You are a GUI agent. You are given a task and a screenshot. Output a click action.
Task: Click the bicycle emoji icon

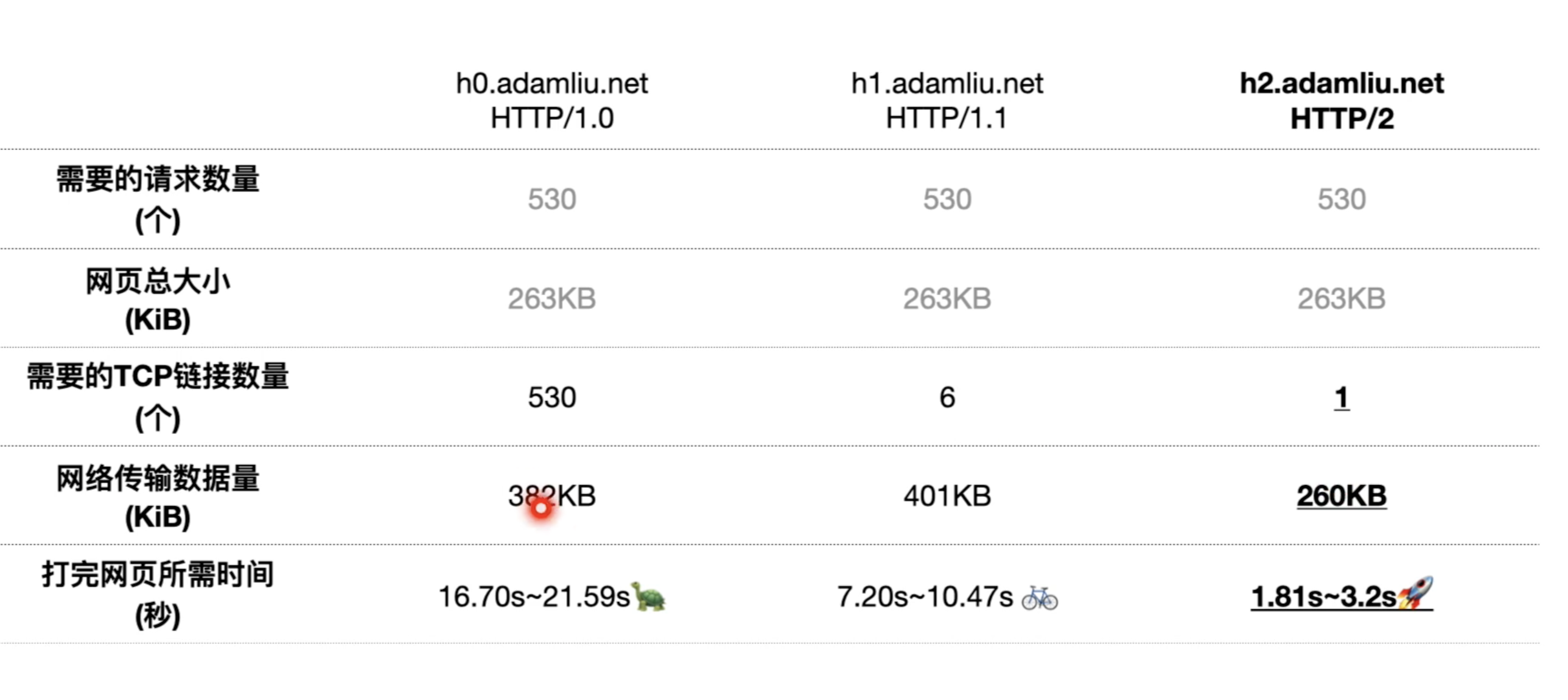[x=1040, y=597]
